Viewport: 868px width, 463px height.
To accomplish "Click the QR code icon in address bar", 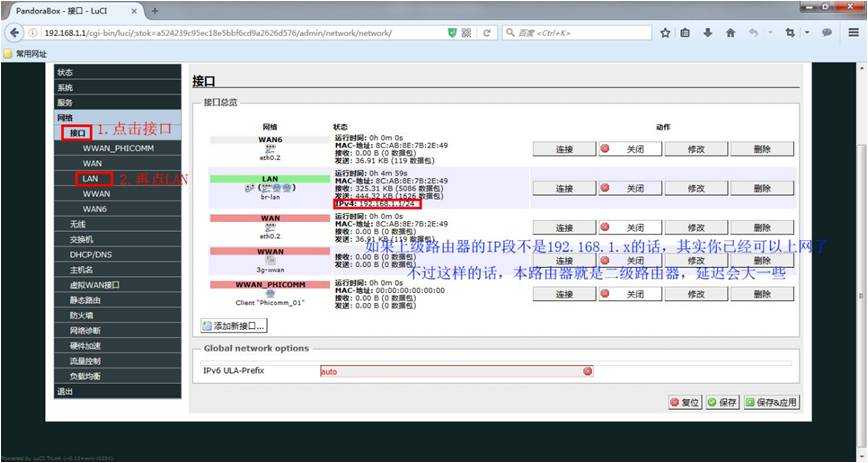I will pyautogui.click(x=467, y=33).
